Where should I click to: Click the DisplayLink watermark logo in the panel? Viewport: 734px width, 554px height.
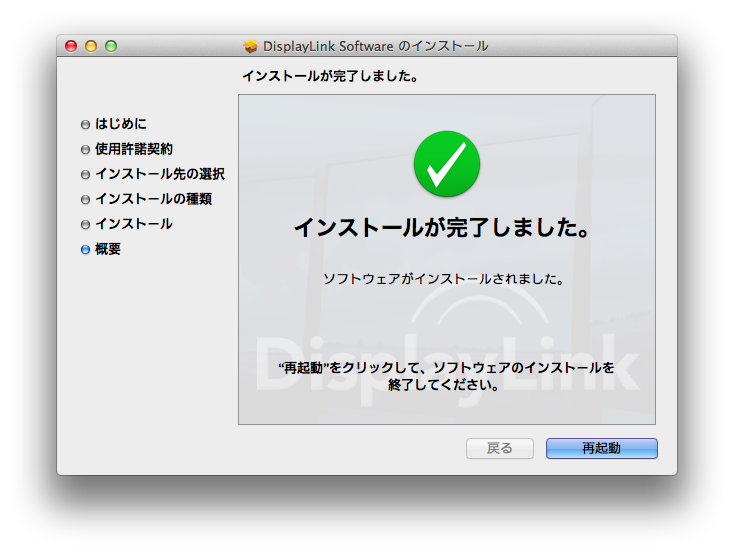pyautogui.click(x=446, y=365)
